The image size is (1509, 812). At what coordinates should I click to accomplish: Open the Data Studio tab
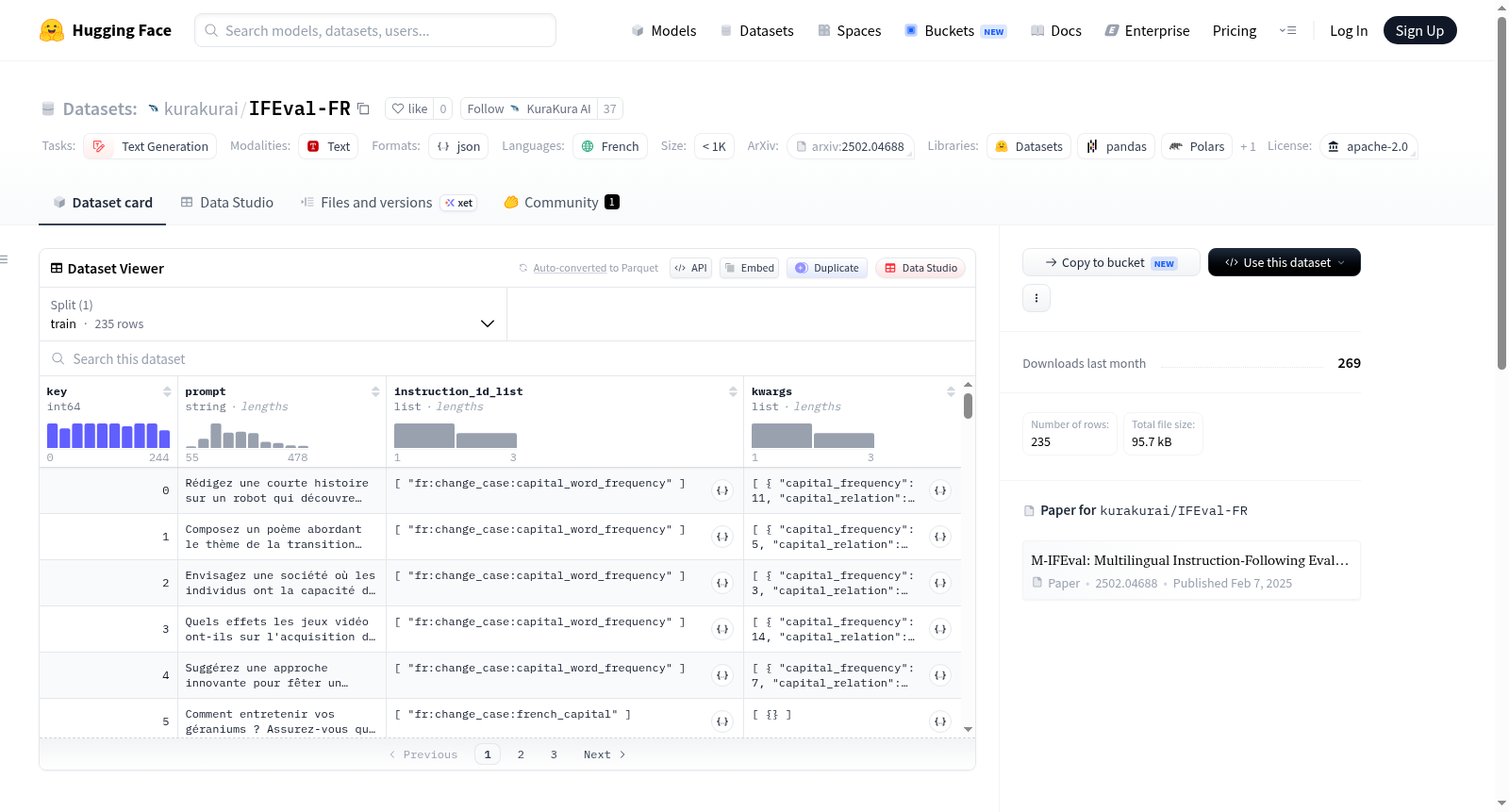(227, 203)
